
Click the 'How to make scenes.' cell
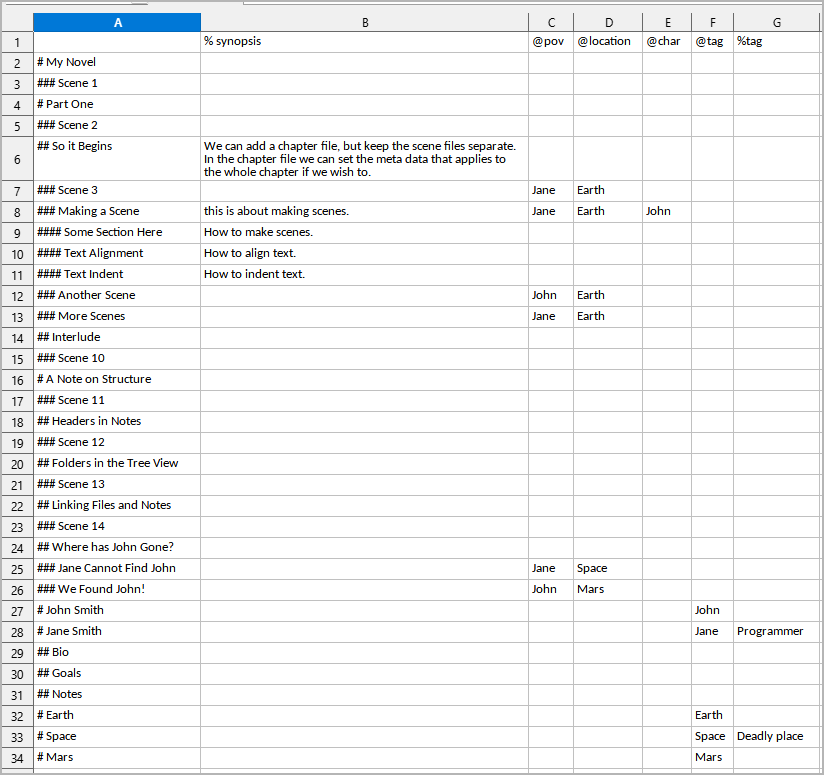pyautogui.click(x=365, y=233)
